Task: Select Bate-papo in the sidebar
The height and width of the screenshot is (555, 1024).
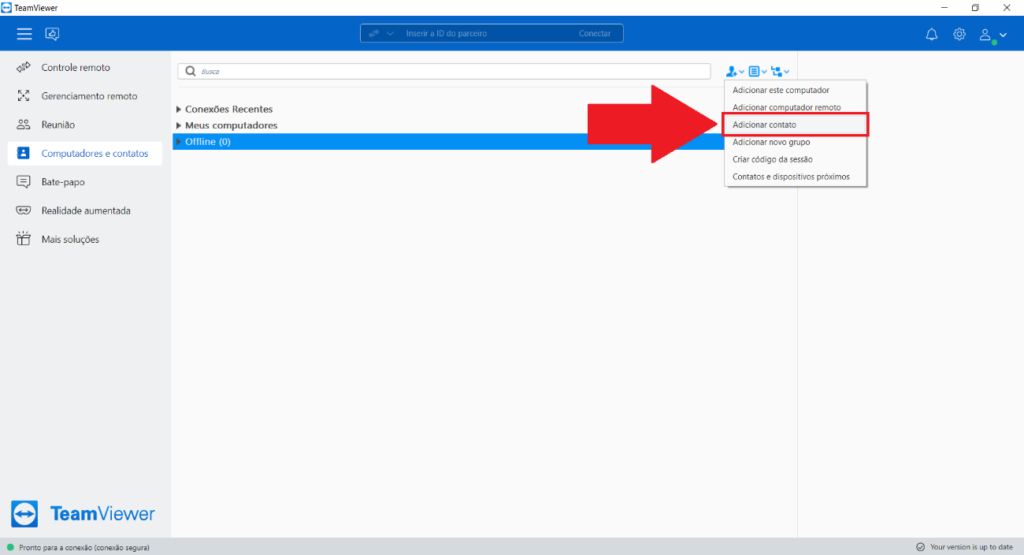Action: click(x=62, y=182)
